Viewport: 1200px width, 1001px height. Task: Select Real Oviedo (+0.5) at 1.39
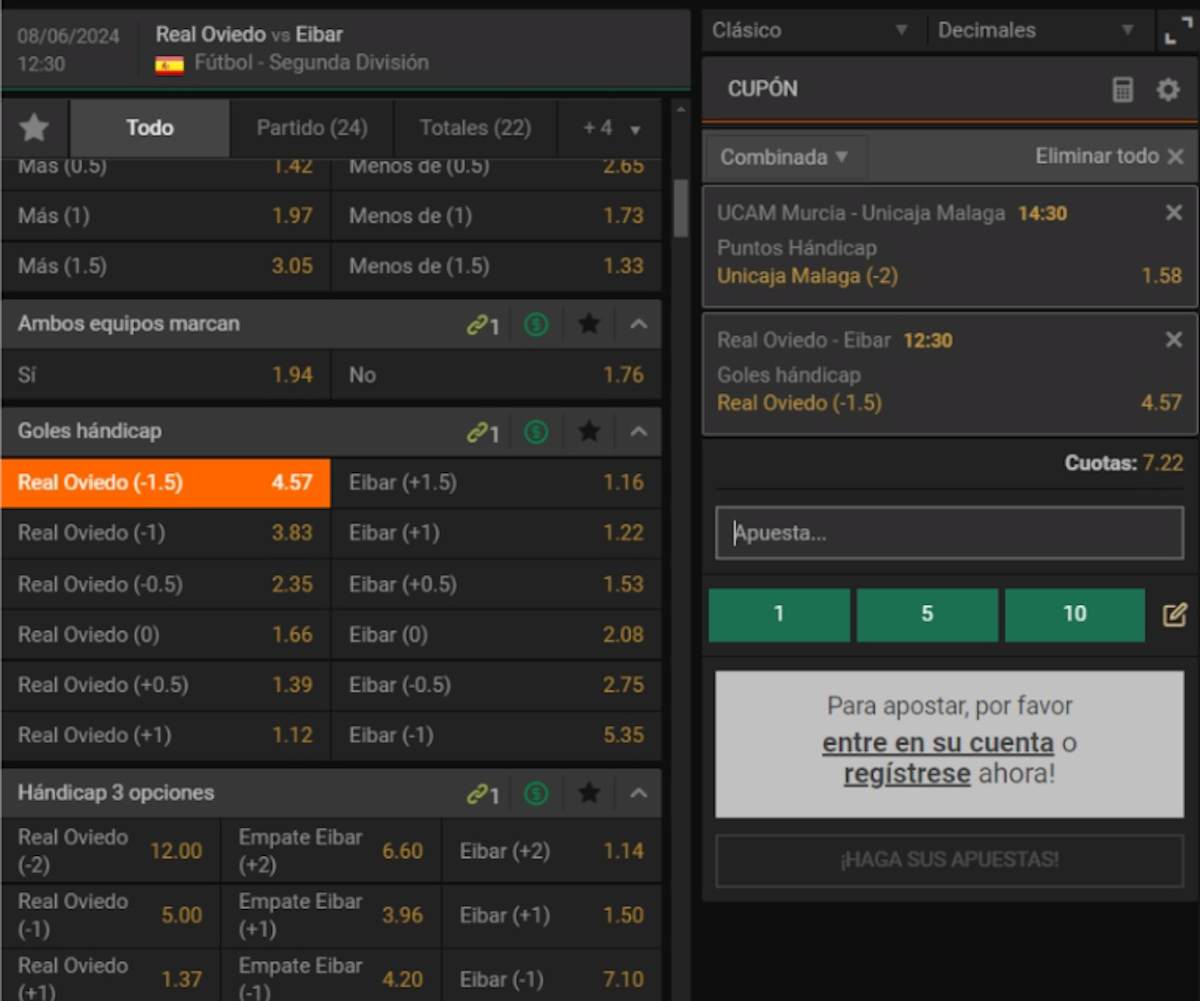coord(166,685)
